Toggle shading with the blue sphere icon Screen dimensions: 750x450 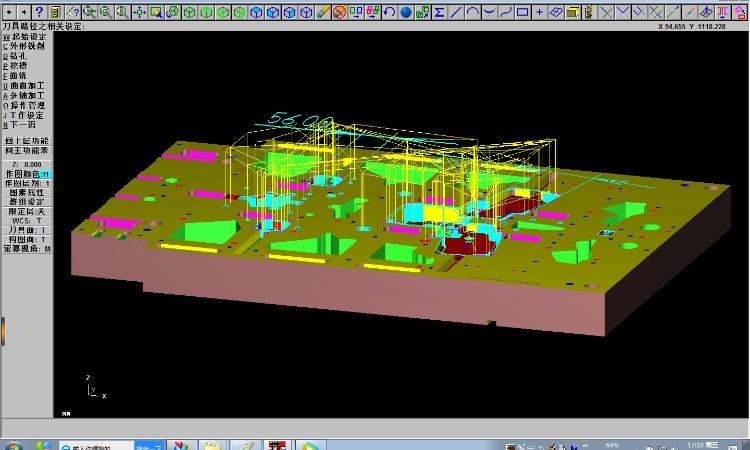click(x=406, y=12)
